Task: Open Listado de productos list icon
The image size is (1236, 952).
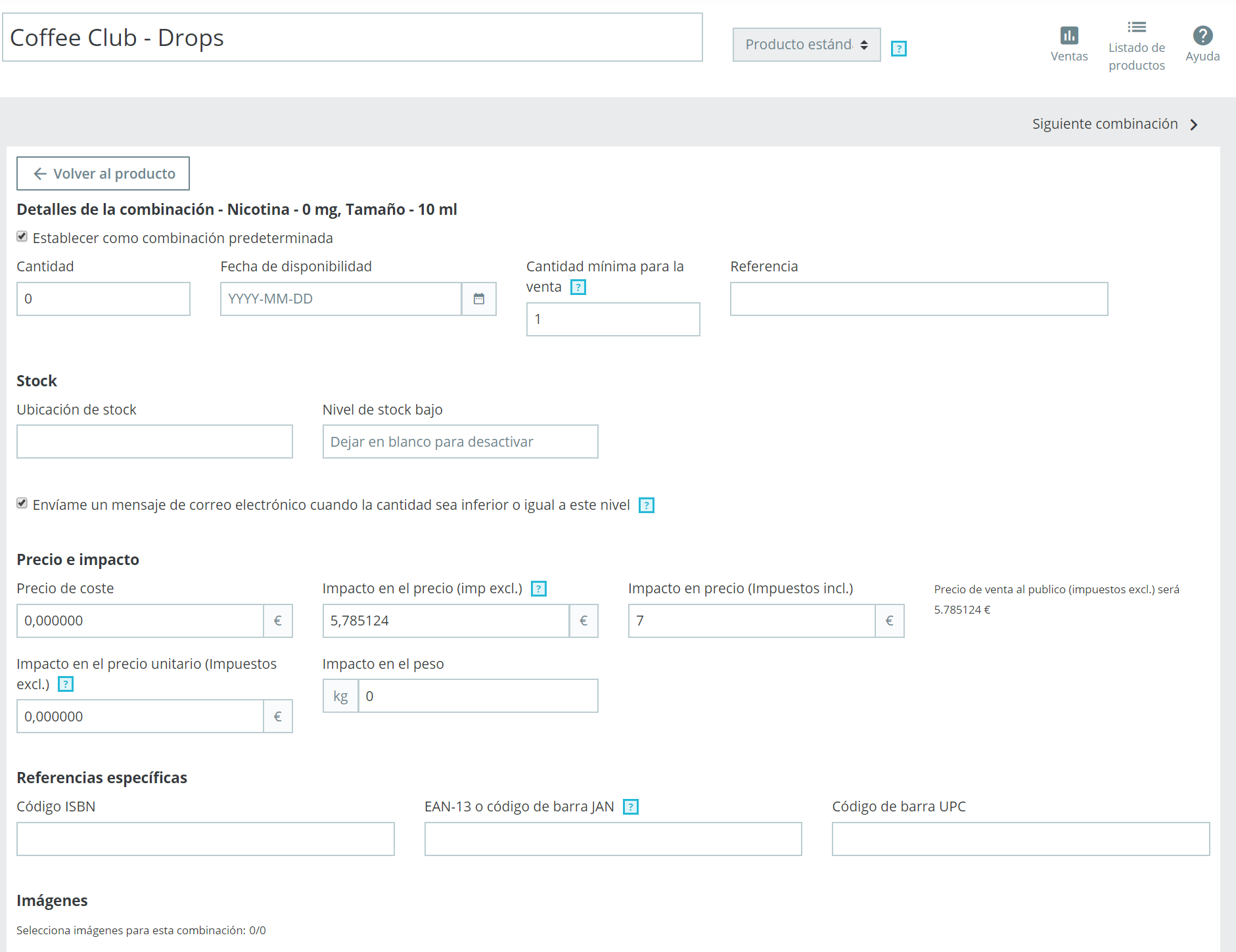Action: pos(1137,28)
